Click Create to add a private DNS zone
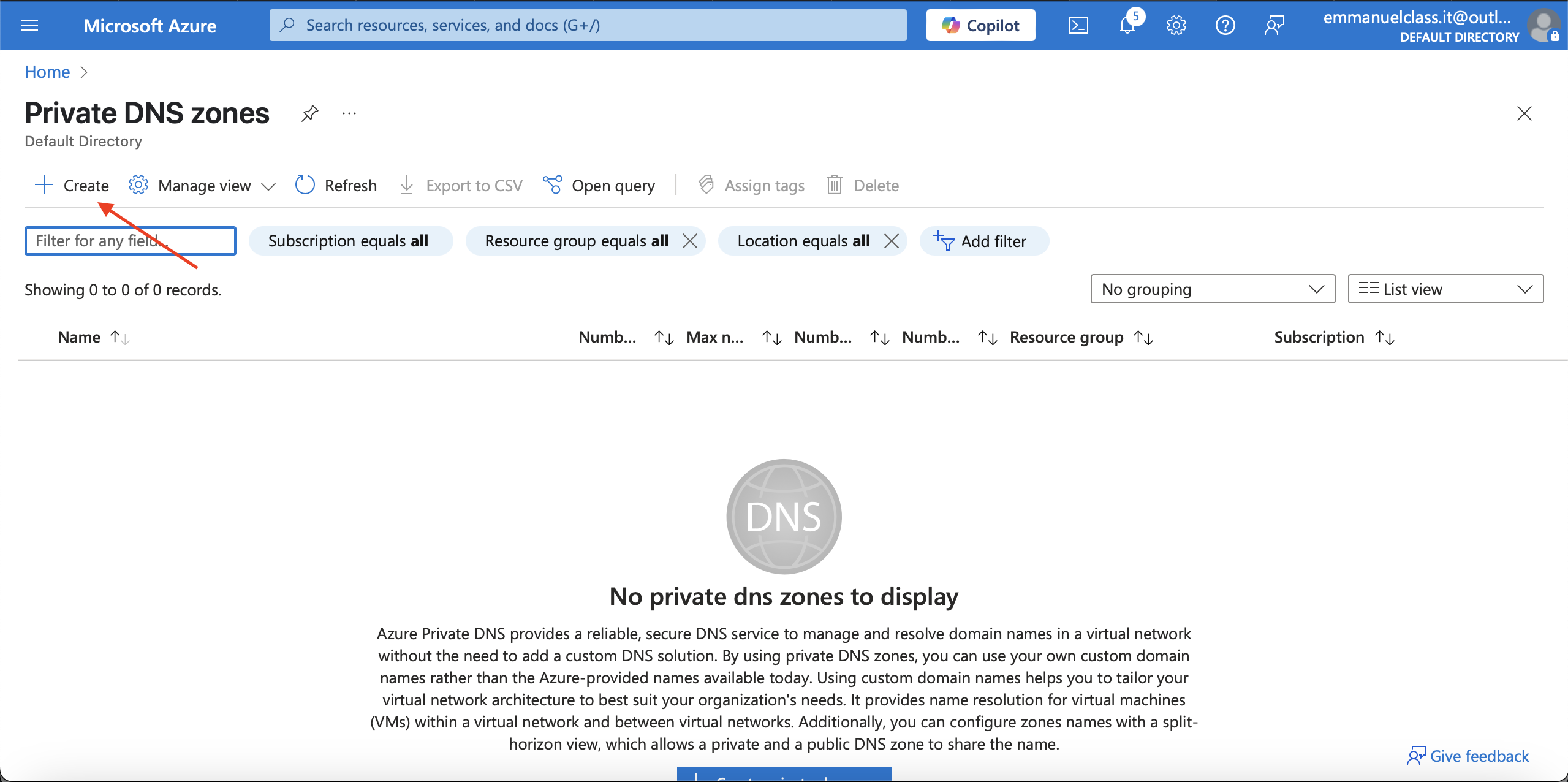This screenshot has height=782, width=1568. pos(72,185)
